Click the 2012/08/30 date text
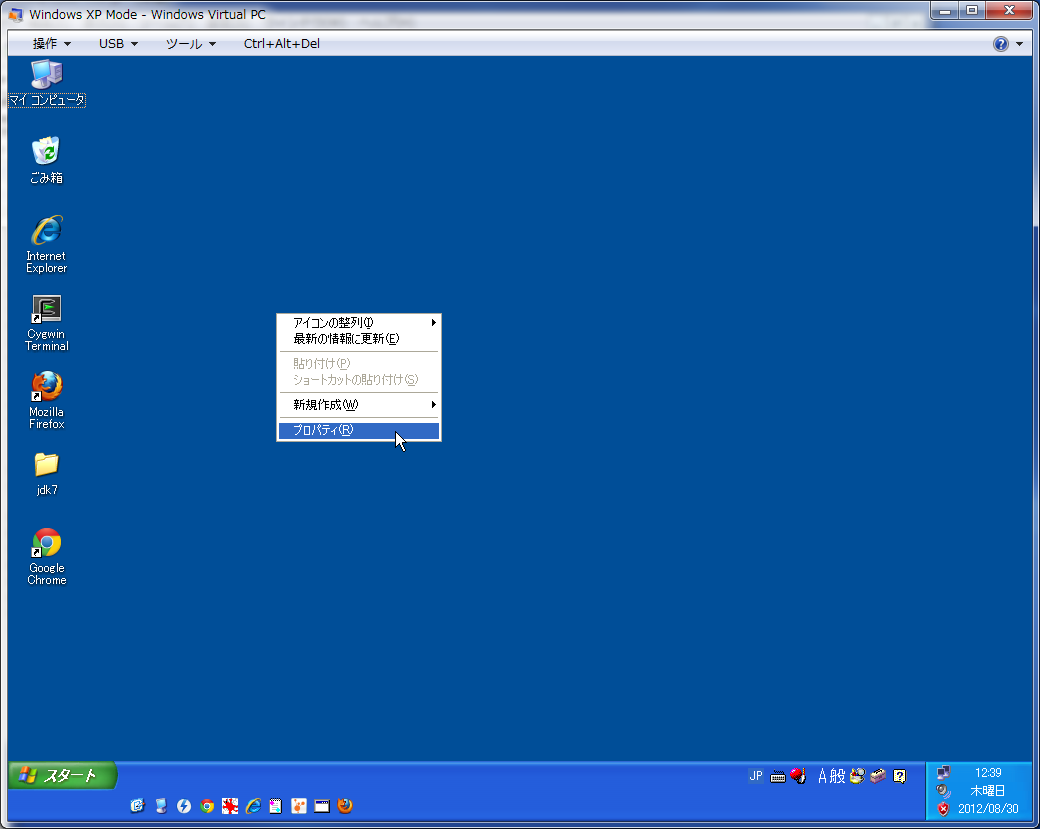 pos(988,809)
